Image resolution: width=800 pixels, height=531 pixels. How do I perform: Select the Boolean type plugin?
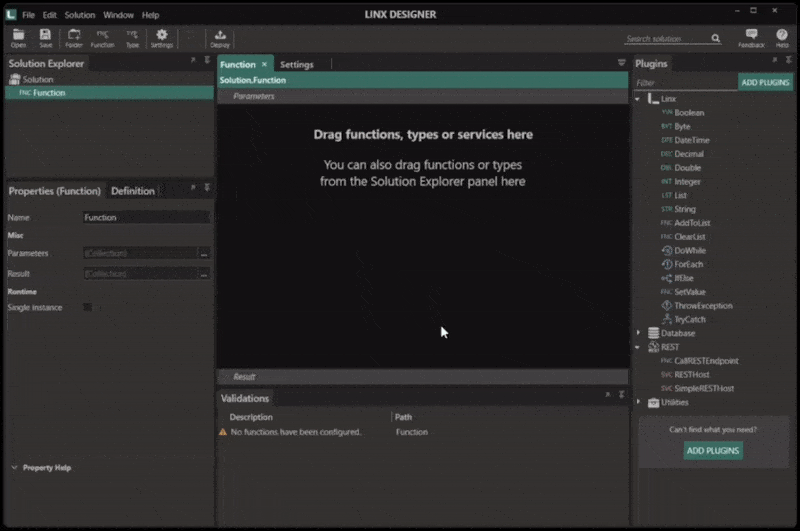pos(683,112)
